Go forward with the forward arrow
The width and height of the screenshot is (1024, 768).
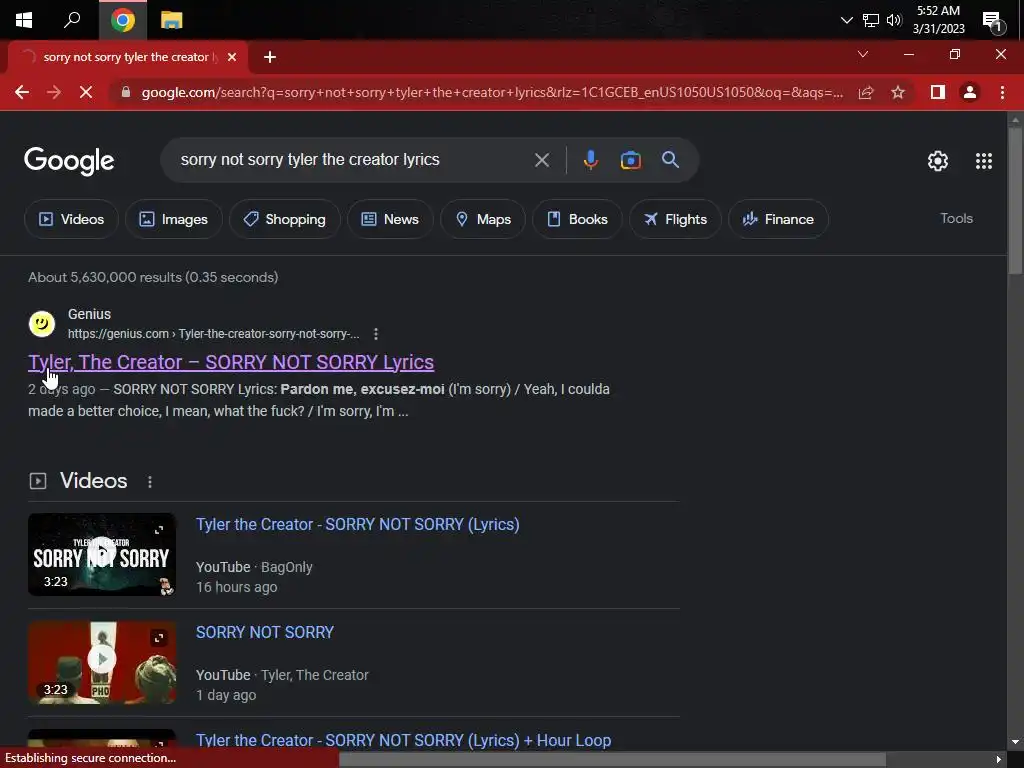54,92
